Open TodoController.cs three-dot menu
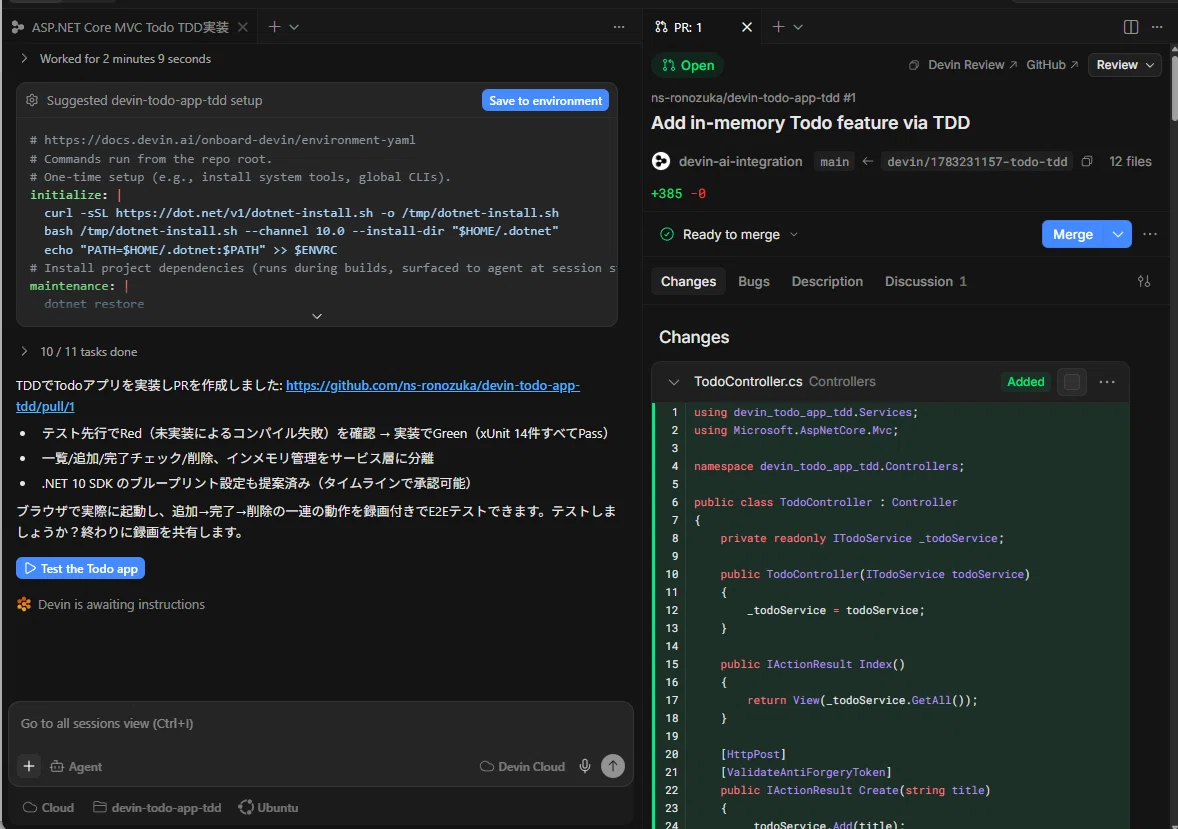This screenshot has height=829, width=1178. point(1107,382)
